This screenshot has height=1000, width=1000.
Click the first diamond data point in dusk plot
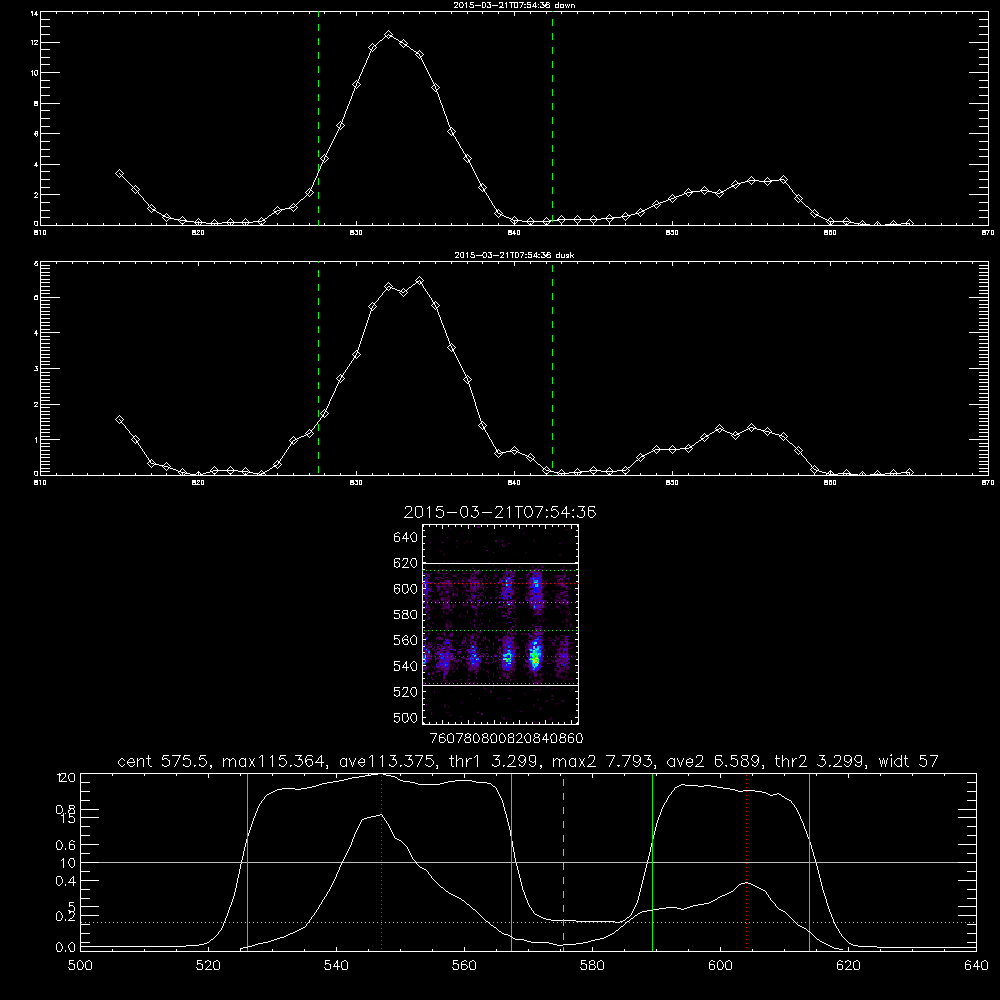[119, 420]
